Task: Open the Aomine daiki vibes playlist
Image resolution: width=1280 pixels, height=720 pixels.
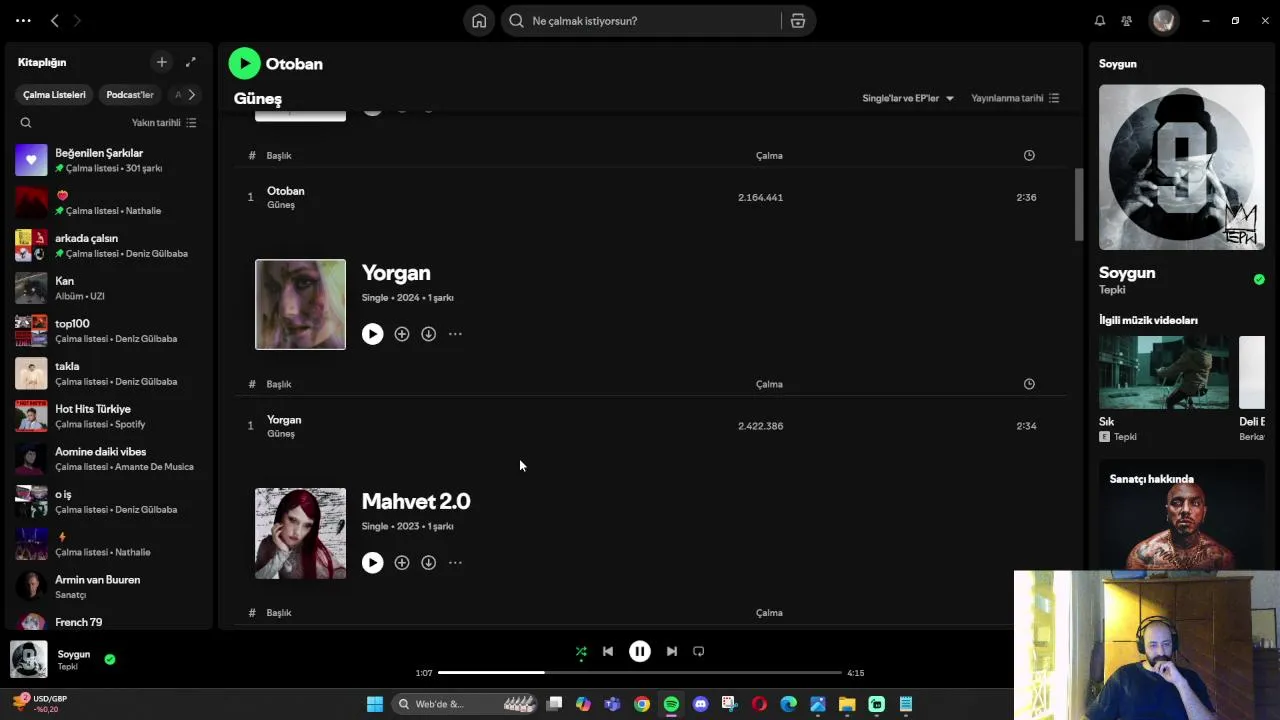Action: coord(109,459)
